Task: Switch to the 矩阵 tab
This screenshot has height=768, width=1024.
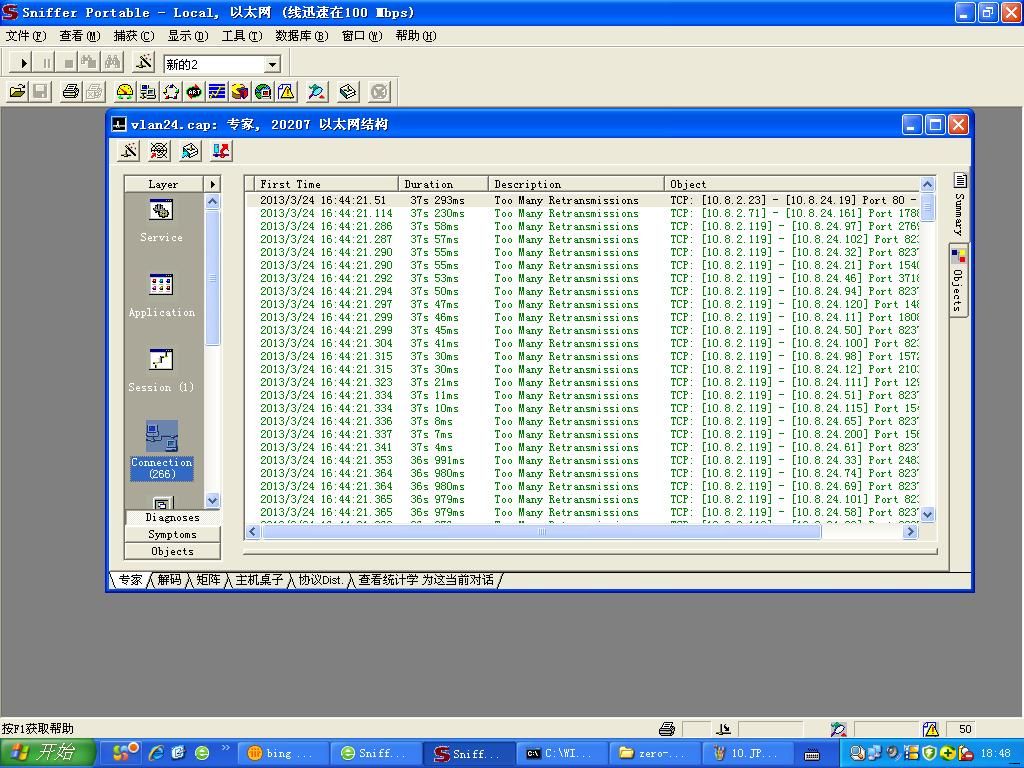Action: [207, 580]
